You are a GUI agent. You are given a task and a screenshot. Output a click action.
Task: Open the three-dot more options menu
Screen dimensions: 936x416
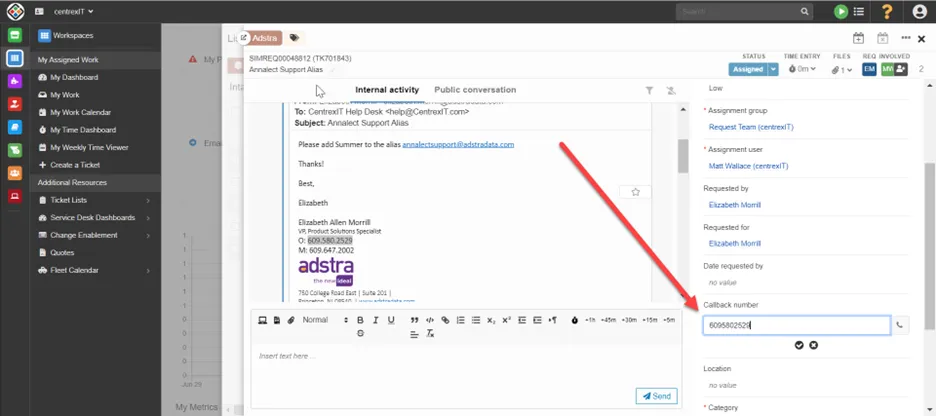(x=906, y=38)
